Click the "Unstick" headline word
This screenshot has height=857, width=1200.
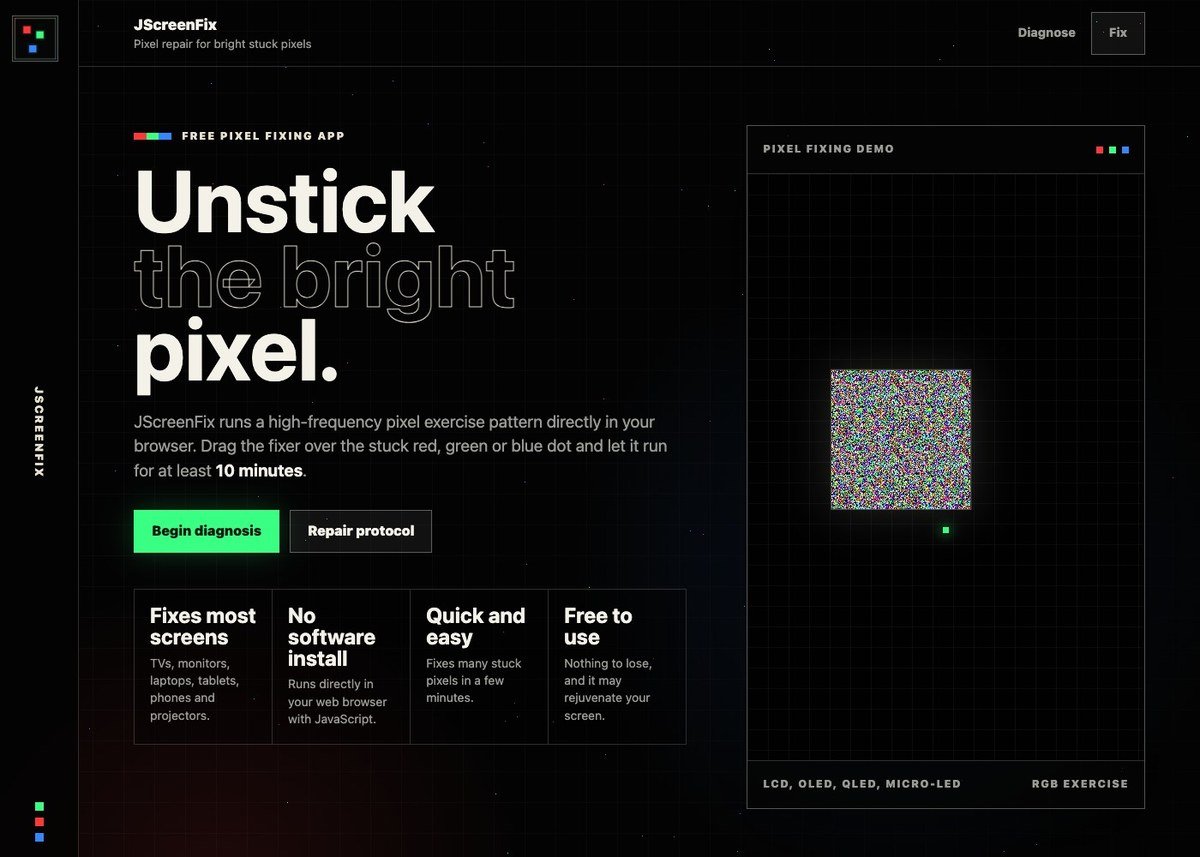pyautogui.click(x=285, y=203)
